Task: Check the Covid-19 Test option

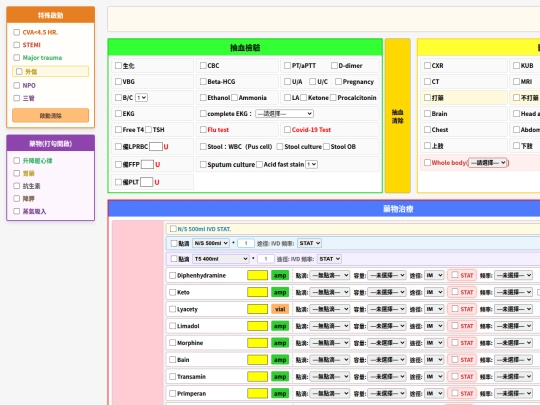Action: (x=288, y=129)
